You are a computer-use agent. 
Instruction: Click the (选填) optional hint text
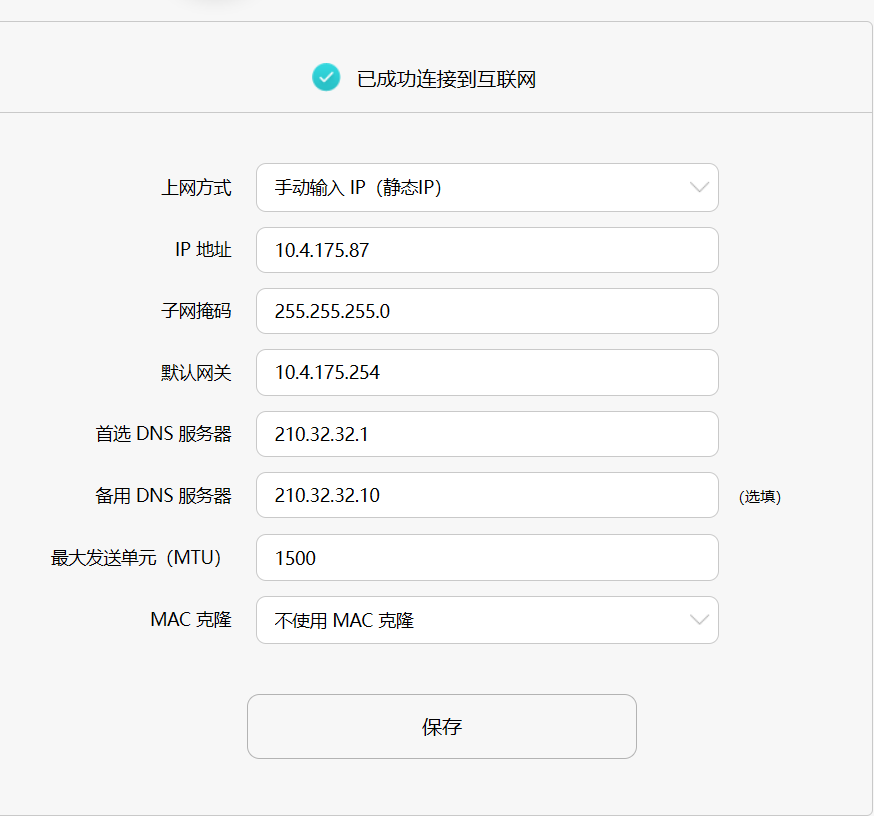pyautogui.click(x=760, y=497)
